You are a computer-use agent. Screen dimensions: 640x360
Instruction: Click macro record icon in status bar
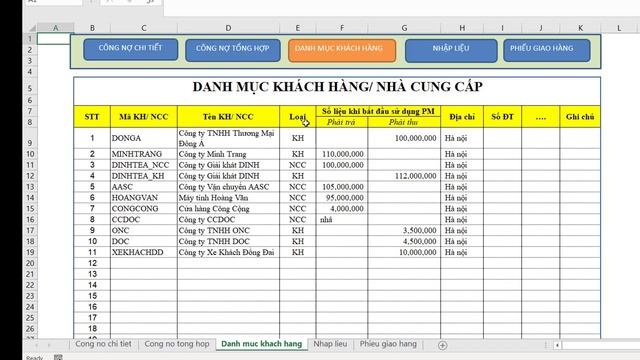pos(58,357)
